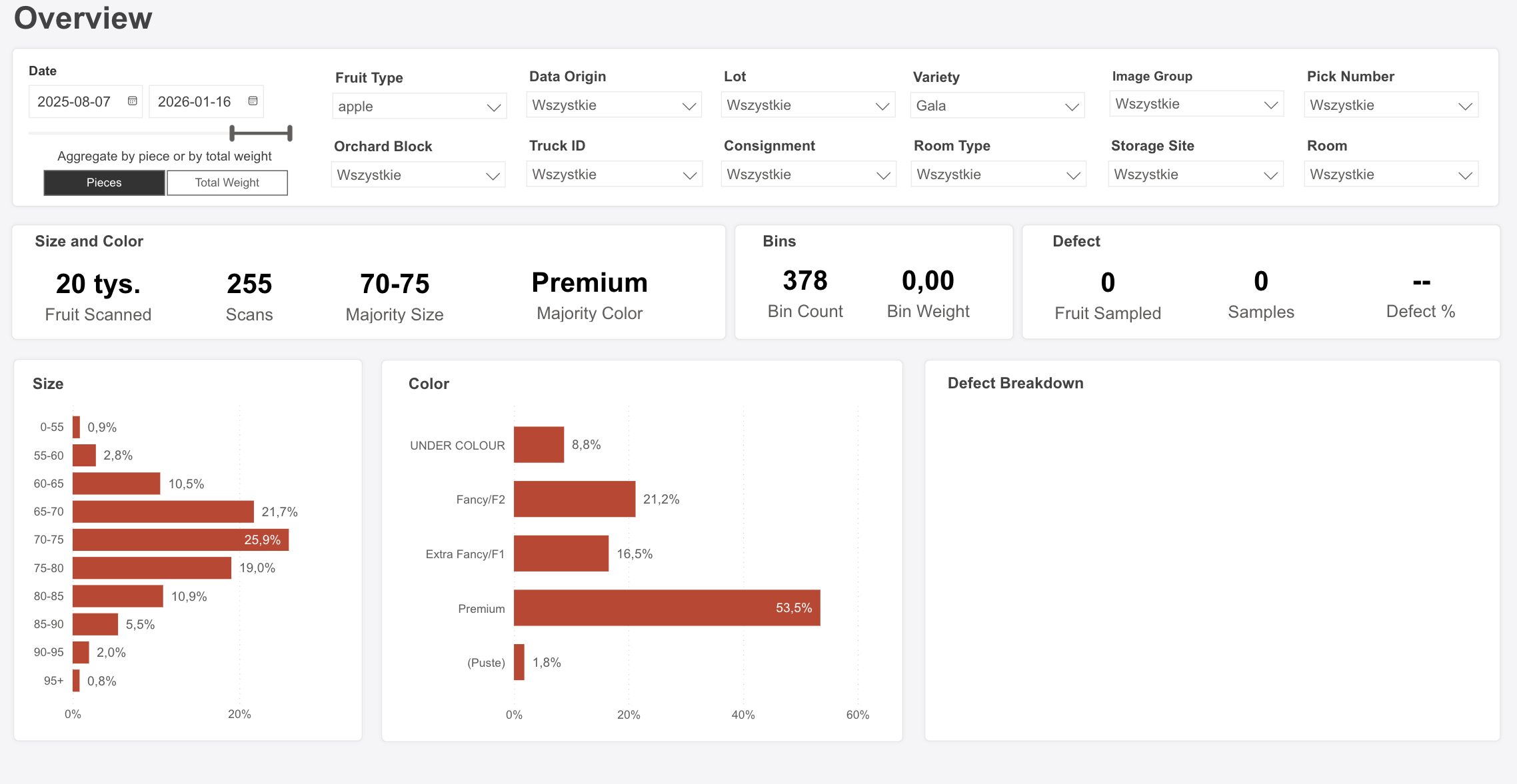Click the Pick Number chevron arrow
This screenshot has width=1517, height=784.
1465,106
